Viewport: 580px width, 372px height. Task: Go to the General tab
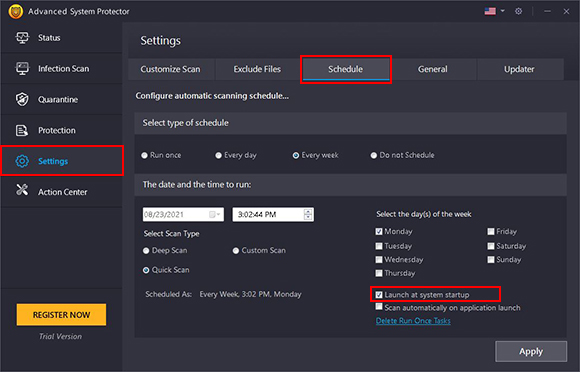click(x=433, y=69)
